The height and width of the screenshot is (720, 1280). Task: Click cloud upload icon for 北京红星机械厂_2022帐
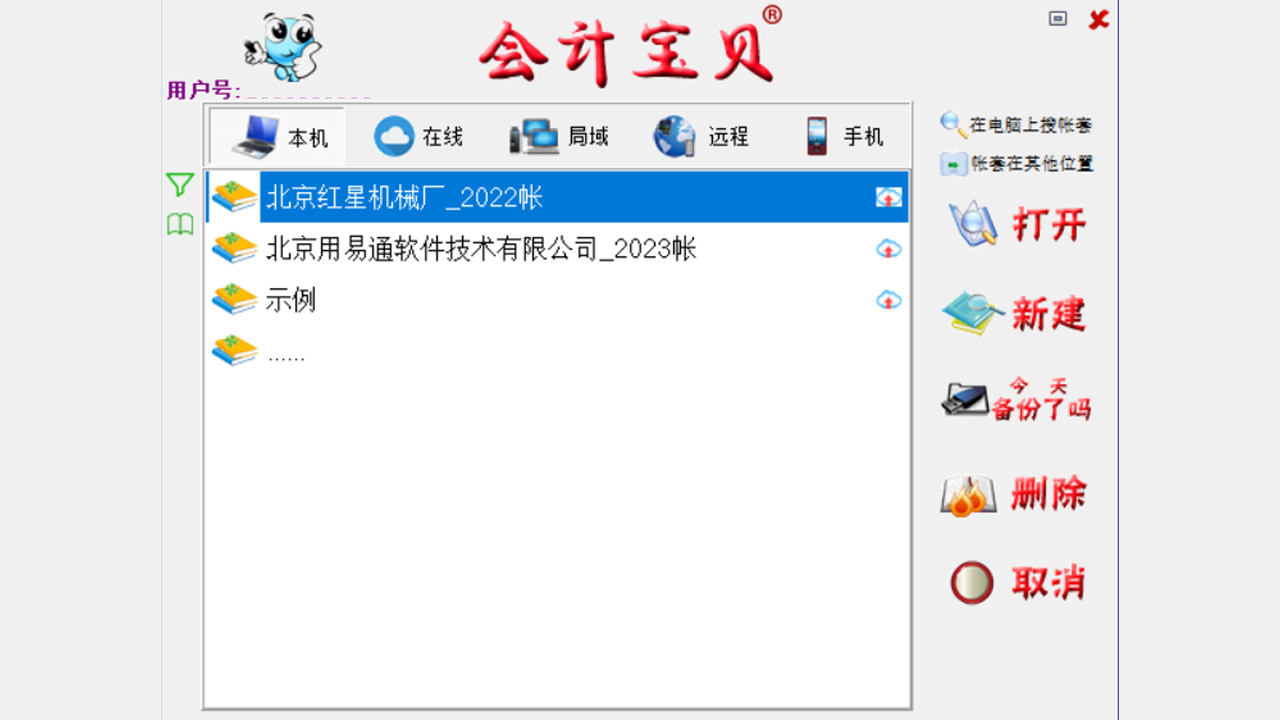[889, 197]
